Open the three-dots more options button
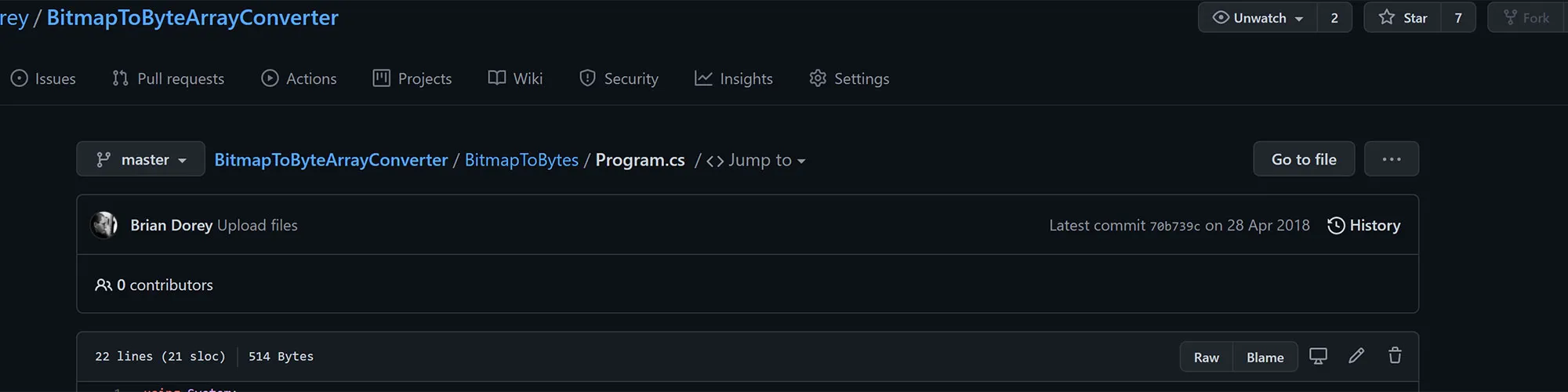The height and width of the screenshot is (392, 1568). (x=1392, y=159)
